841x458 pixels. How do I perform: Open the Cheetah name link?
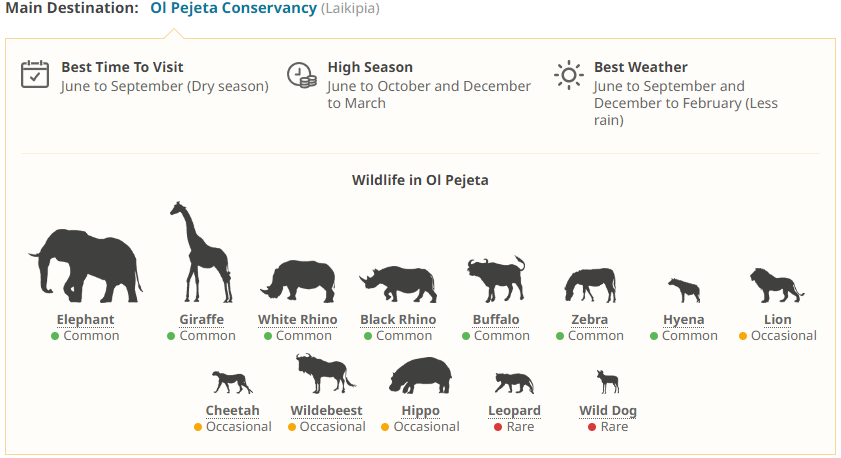coord(232,411)
